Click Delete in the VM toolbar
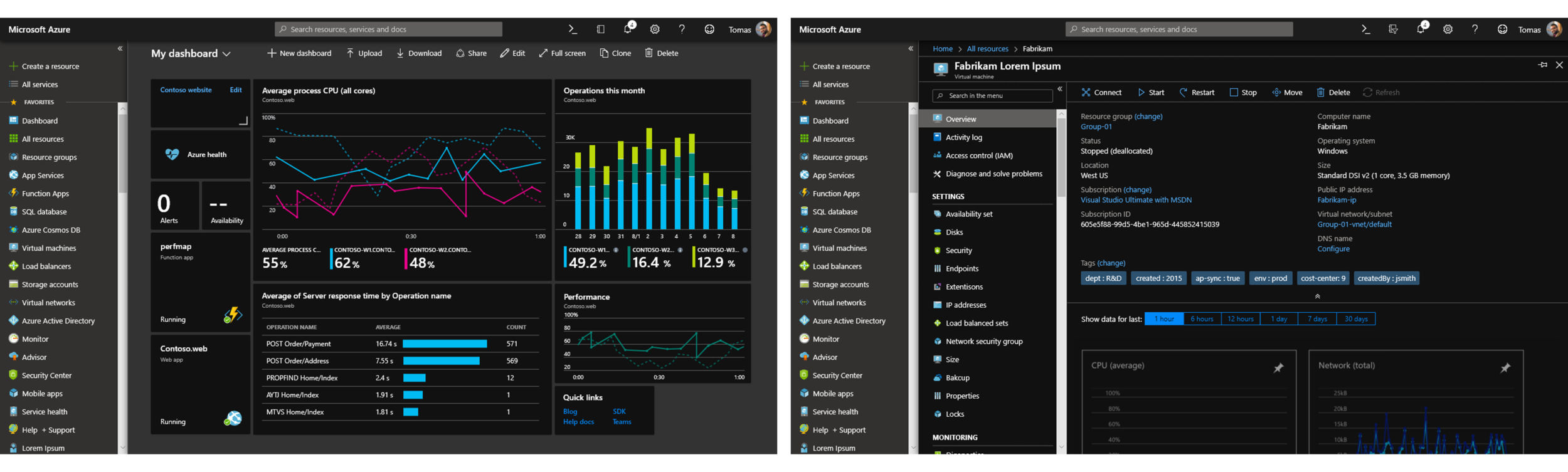Viewport: 1568px width, 472px height. coord(1333,92)
